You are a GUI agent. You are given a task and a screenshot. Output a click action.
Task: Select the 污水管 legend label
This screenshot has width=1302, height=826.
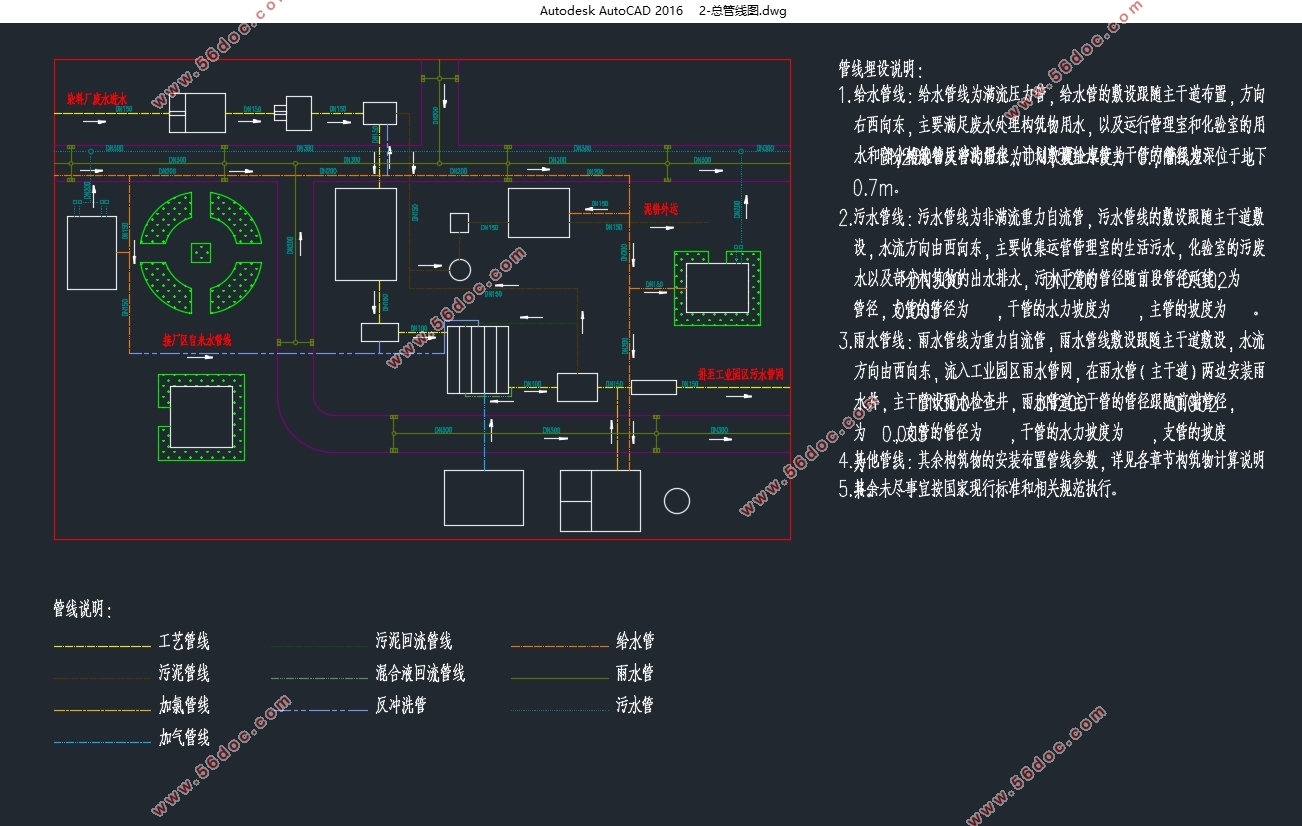pyautogui.click(x=635, y=706)
